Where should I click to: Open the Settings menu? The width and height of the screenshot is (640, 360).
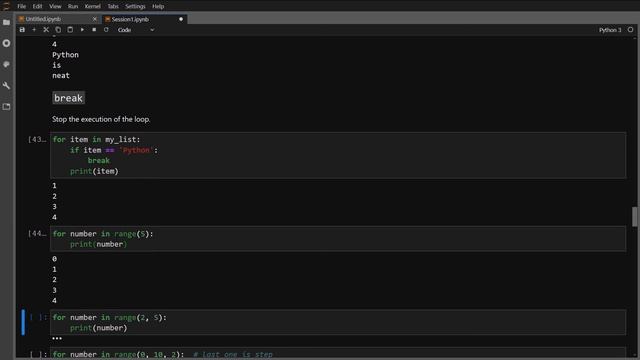(135, 6)
